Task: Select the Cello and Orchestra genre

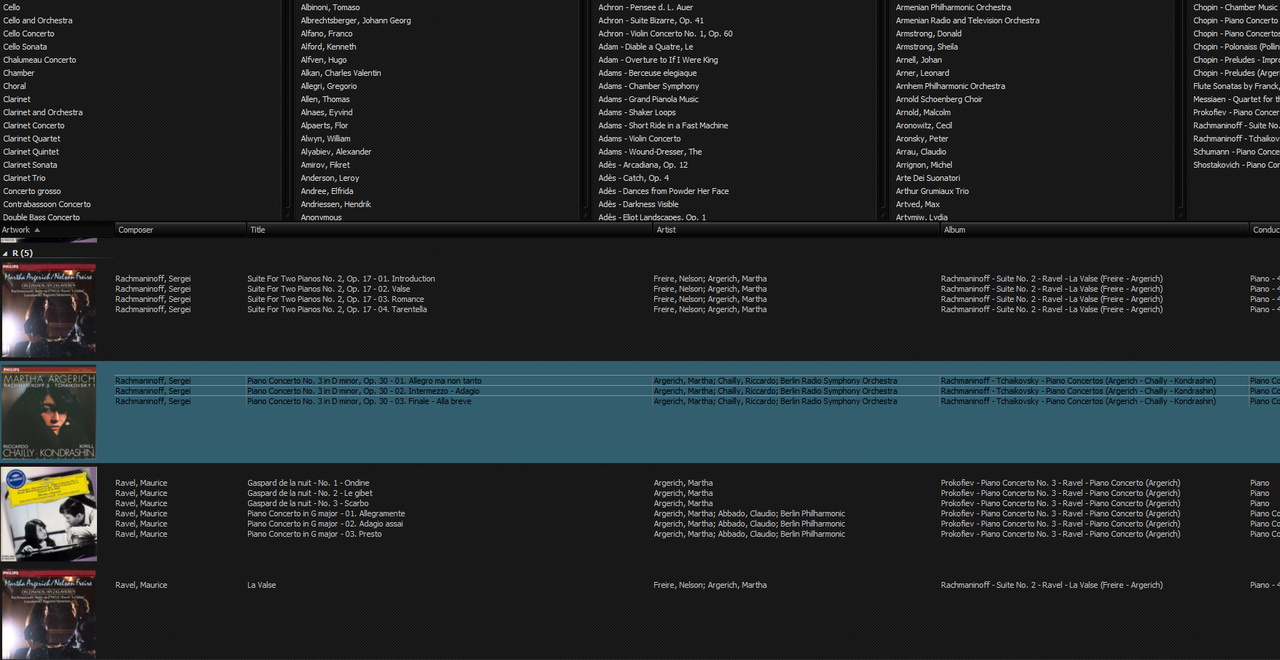Action: pos(38,20)
